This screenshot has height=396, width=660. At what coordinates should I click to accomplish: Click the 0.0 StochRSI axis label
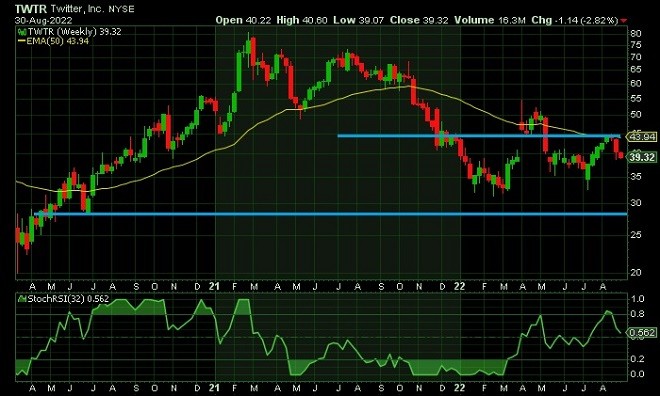[x=638, y=374]
